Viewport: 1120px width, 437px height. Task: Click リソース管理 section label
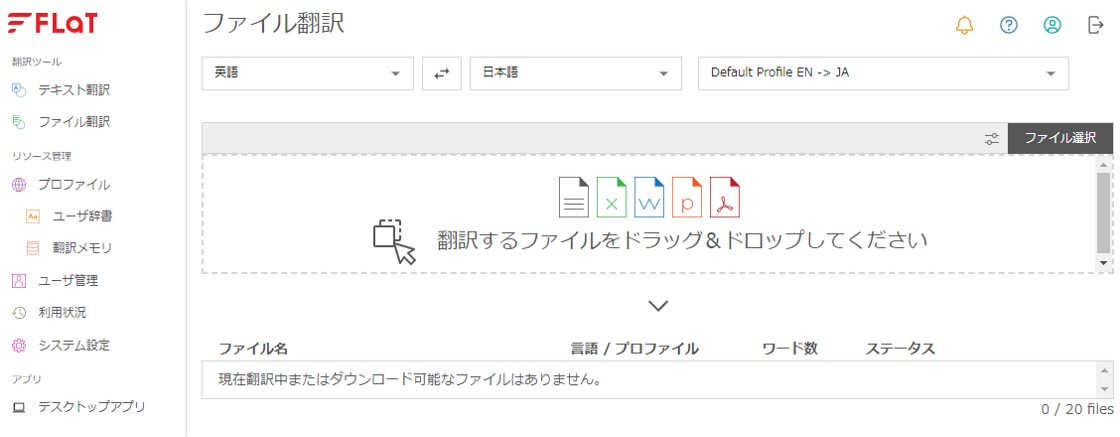(42, 156)
